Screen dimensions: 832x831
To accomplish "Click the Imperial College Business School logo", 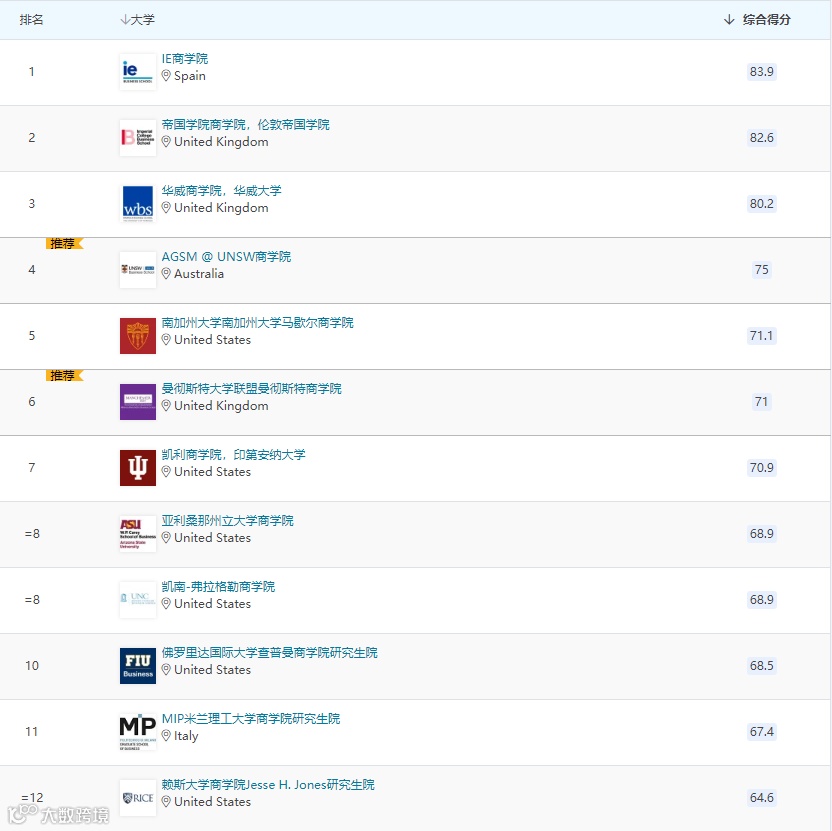I will (x=137, y=137).
